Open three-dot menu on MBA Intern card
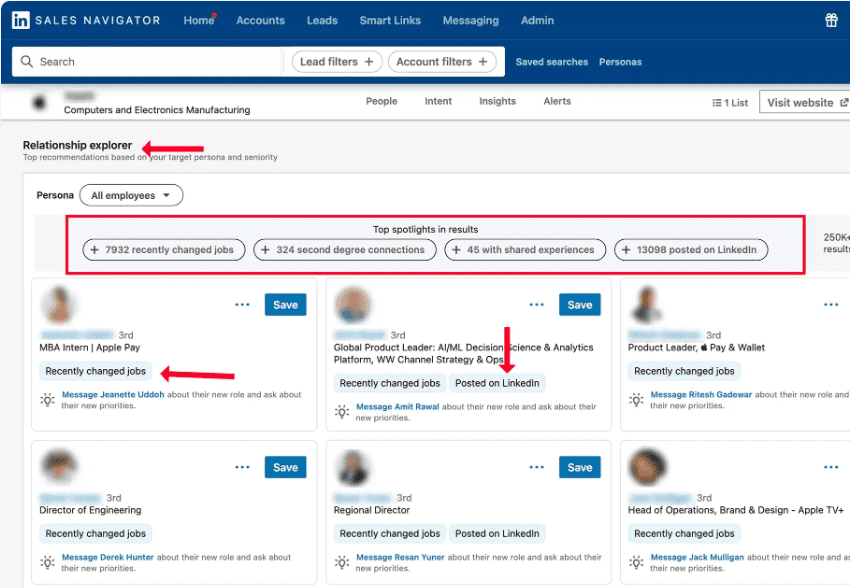Viewport: 850px width, 588px height. (x=242, y=305)
